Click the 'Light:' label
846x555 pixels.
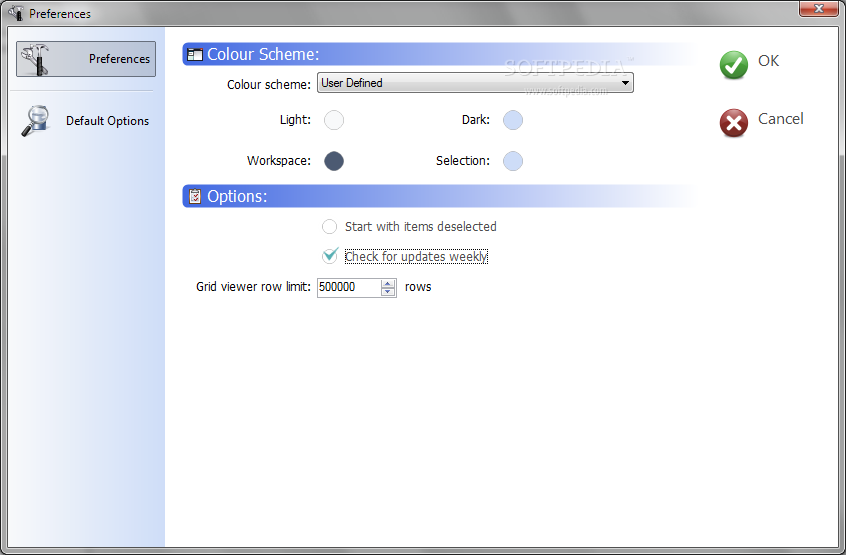[x=295, y=120]
